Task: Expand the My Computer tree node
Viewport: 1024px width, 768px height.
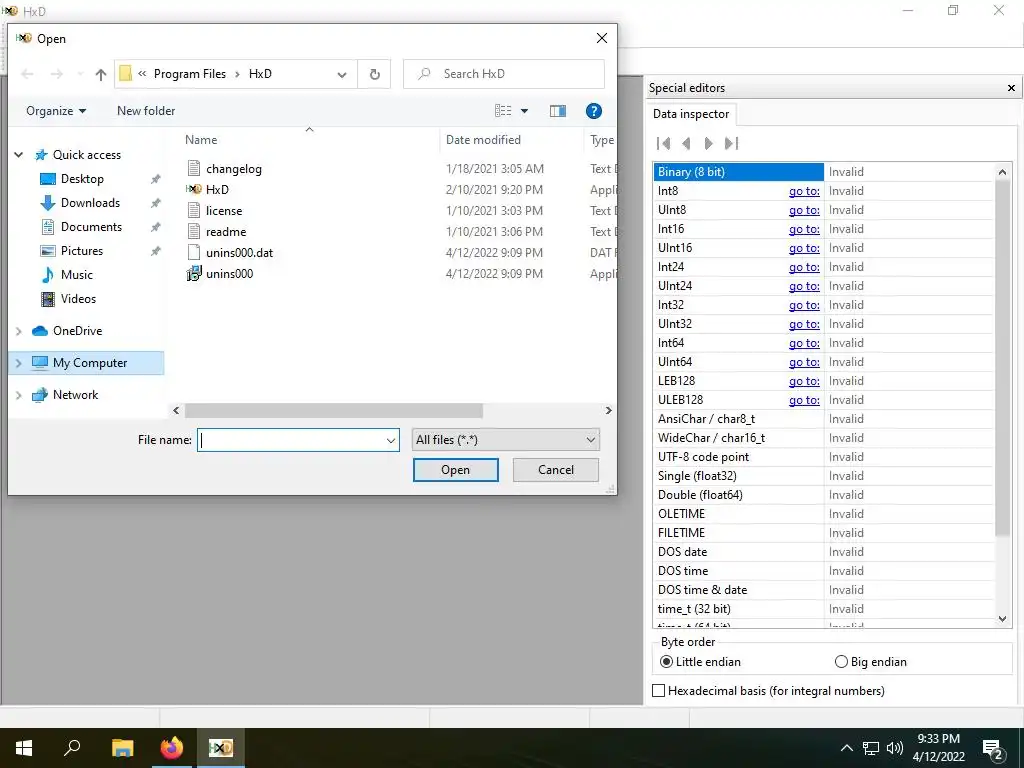Action: [x=19, y=363]
